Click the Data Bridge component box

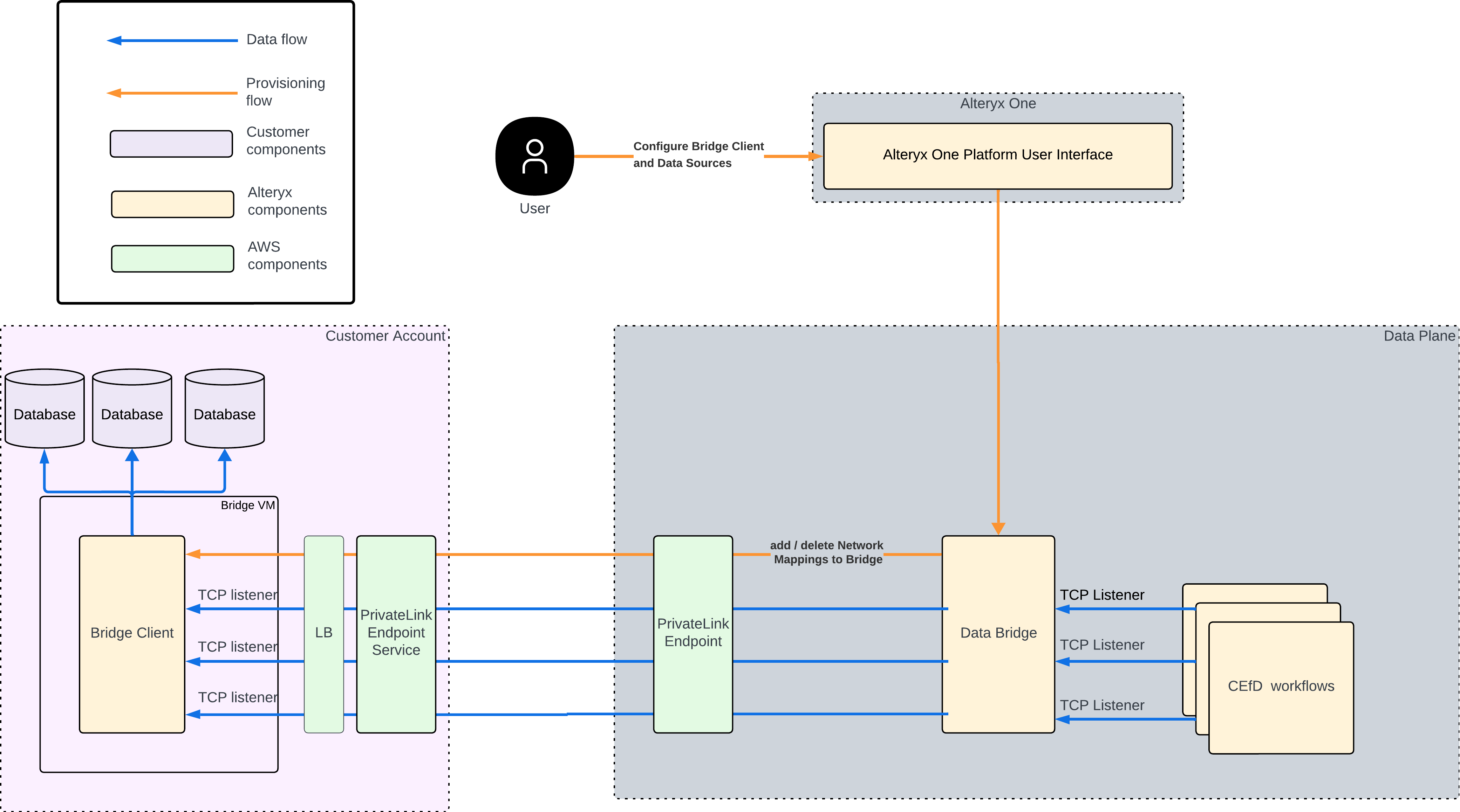point(998,634)
